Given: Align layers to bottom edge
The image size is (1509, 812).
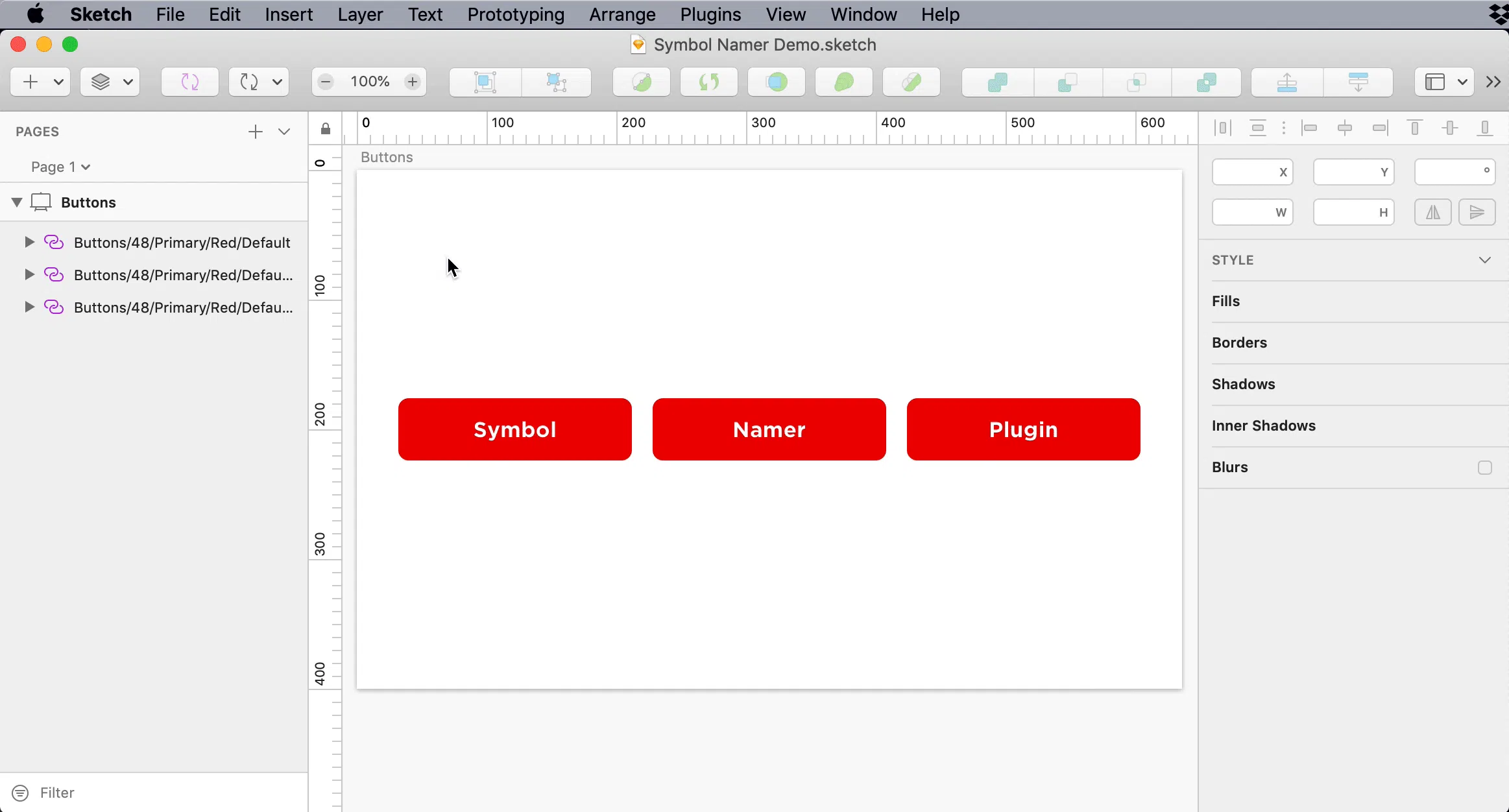Looking at the screenshot, I should [x=1485, y=128].
